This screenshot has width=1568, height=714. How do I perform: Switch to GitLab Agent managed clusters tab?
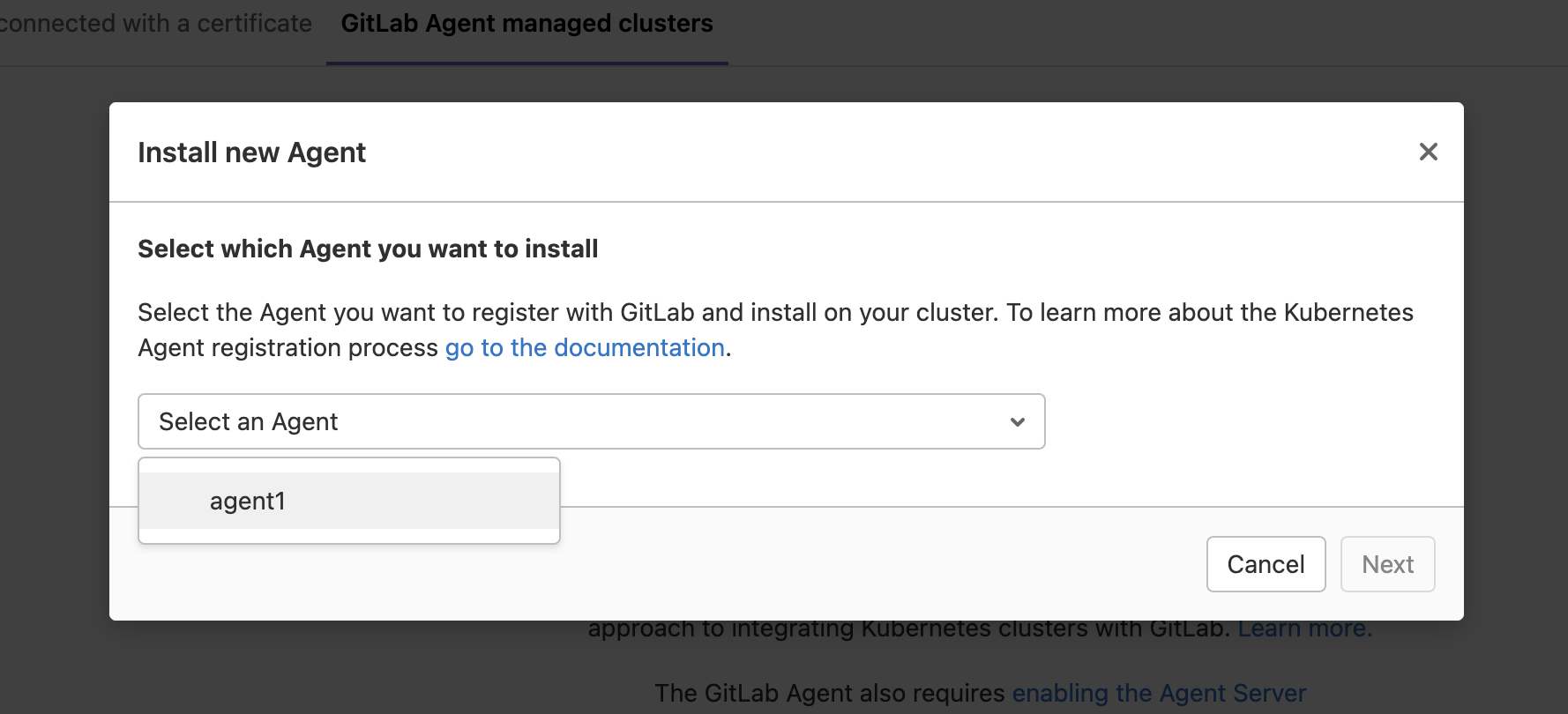coord(526,24)
